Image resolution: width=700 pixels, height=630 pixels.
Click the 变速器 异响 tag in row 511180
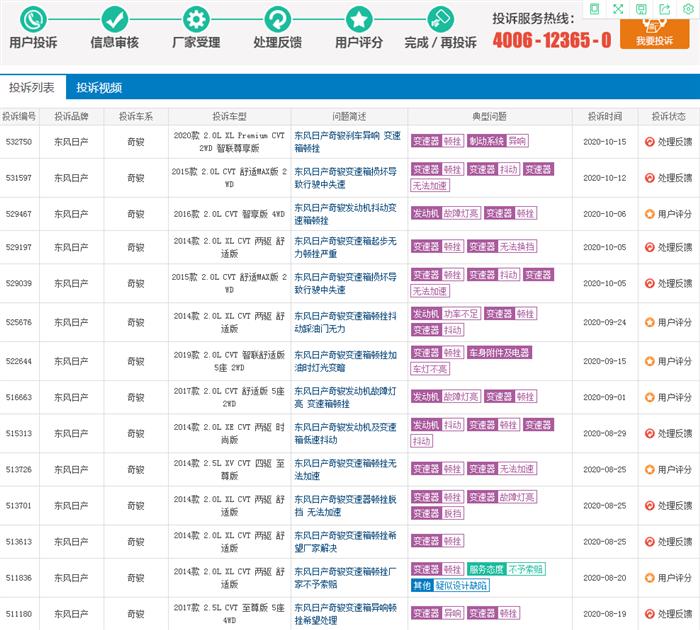(x=437, y=613)
